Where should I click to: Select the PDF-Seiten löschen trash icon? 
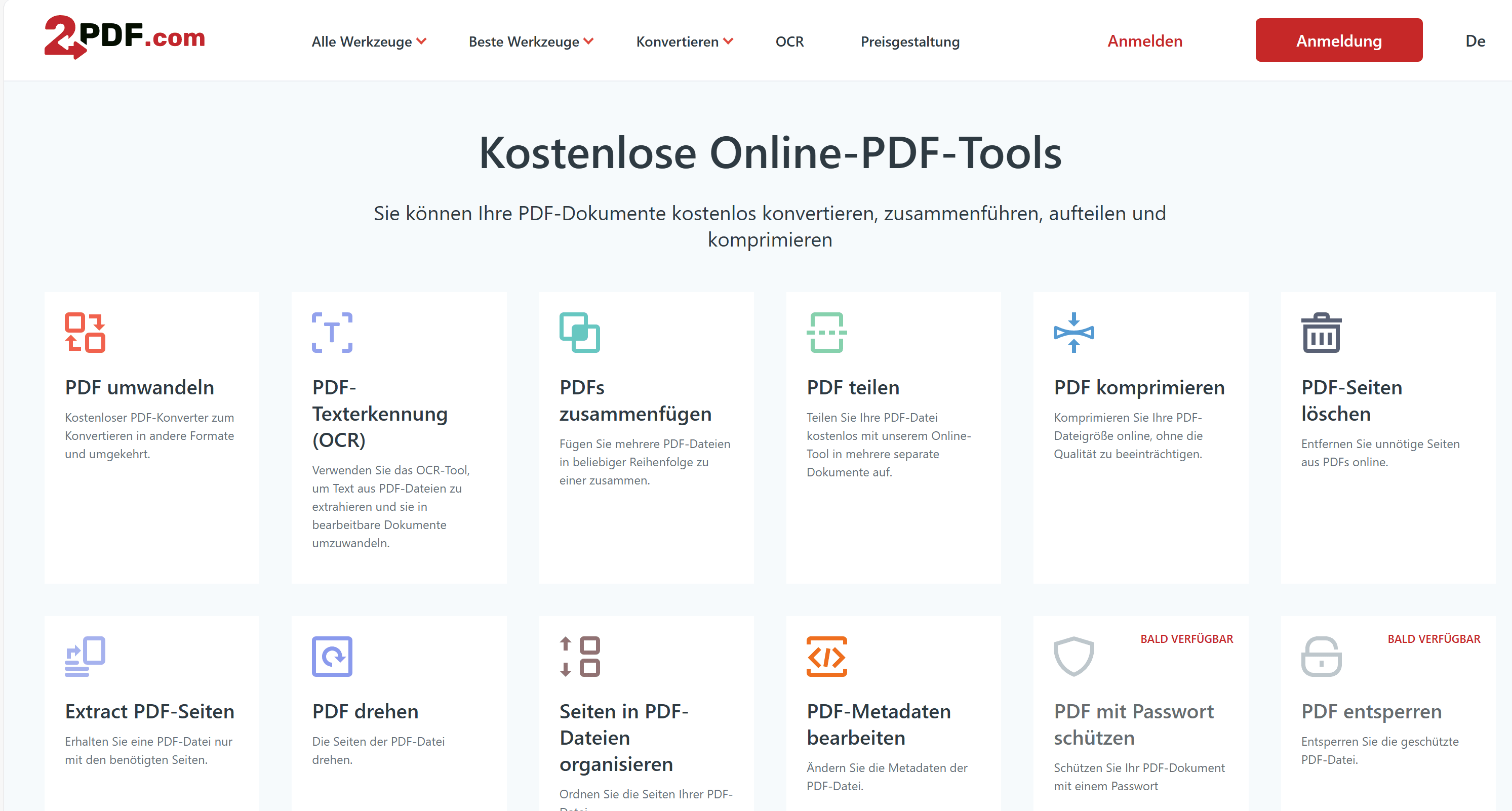click(1321, 332)
